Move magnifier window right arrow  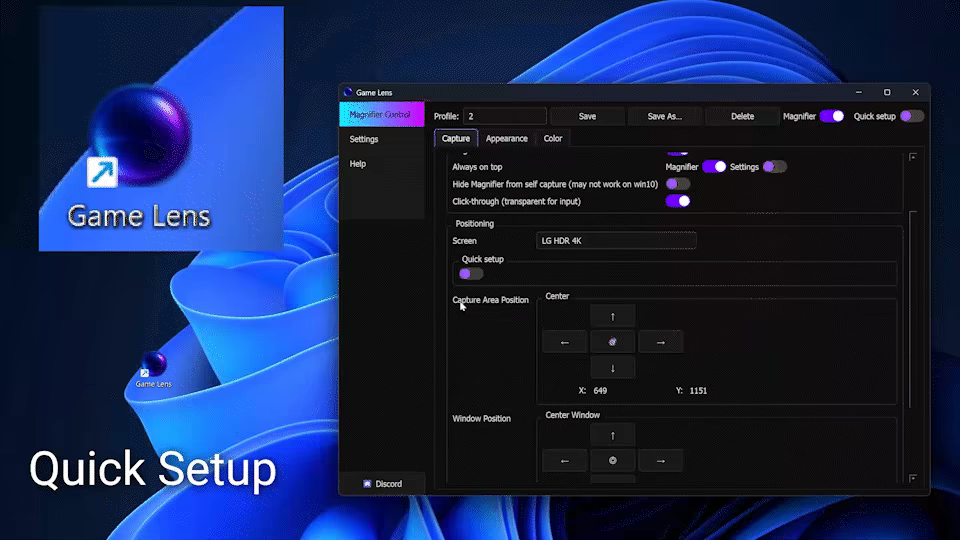(x=661, y=460)
